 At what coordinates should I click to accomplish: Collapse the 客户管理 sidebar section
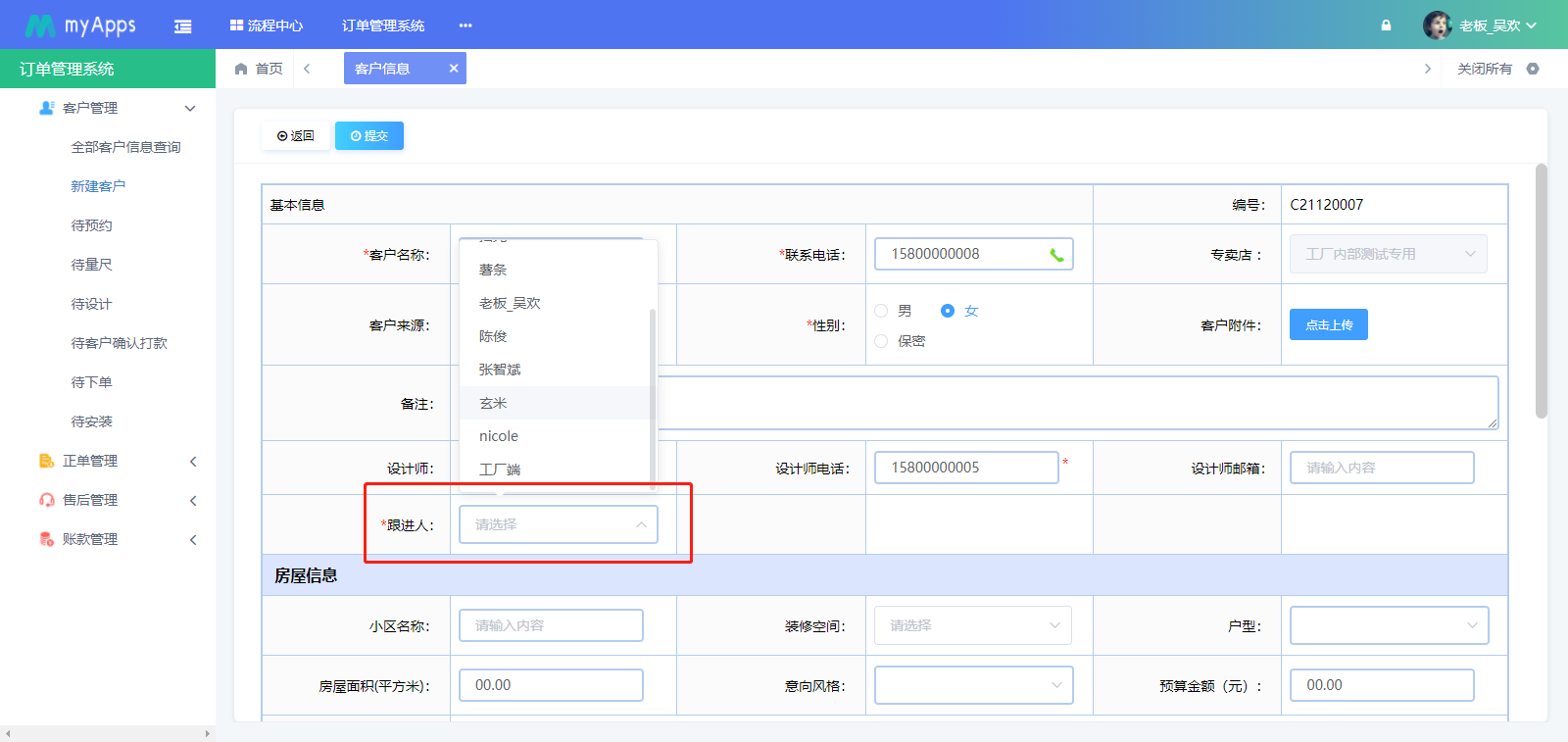pos(190,108)
